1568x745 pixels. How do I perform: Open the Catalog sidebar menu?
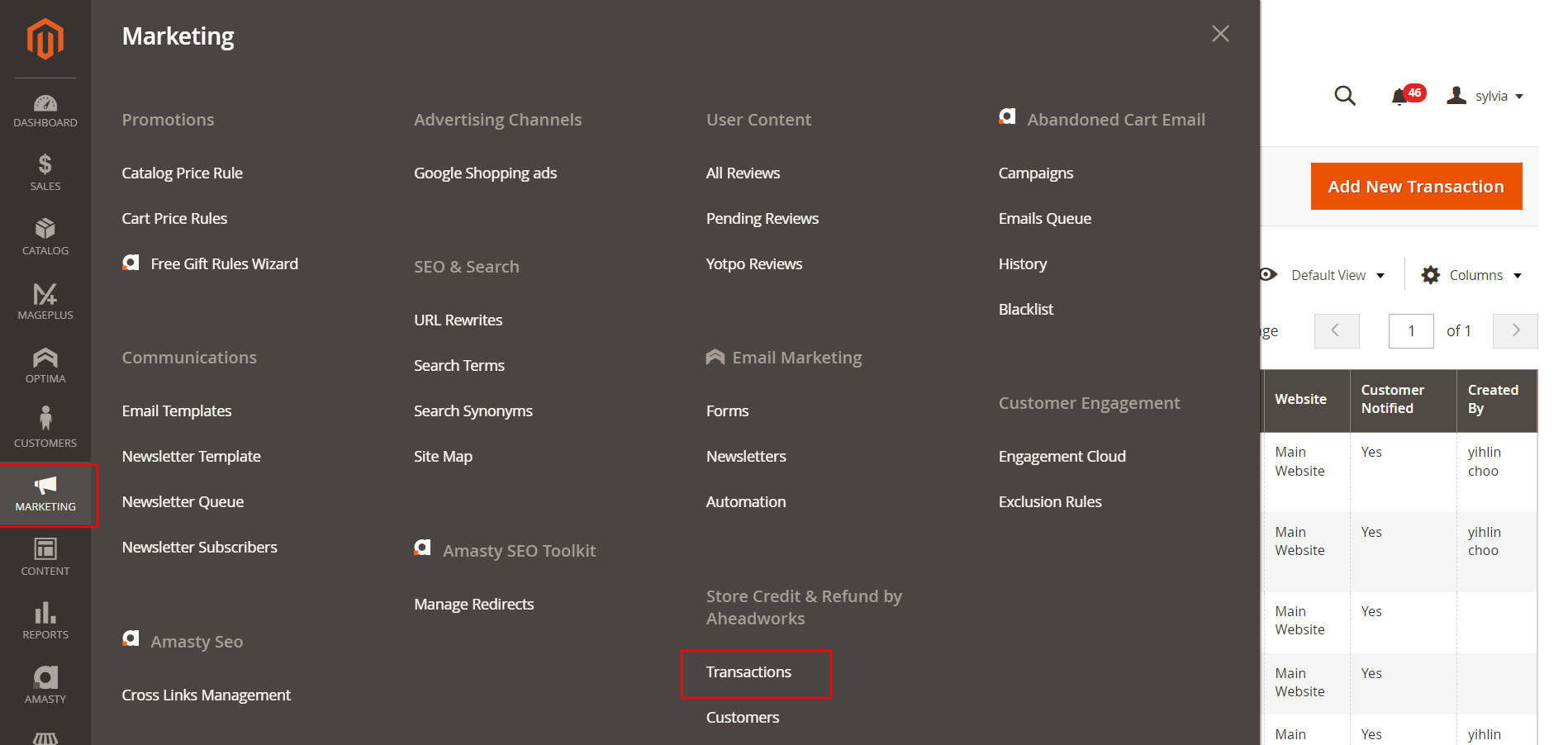[x=45, y=237]
